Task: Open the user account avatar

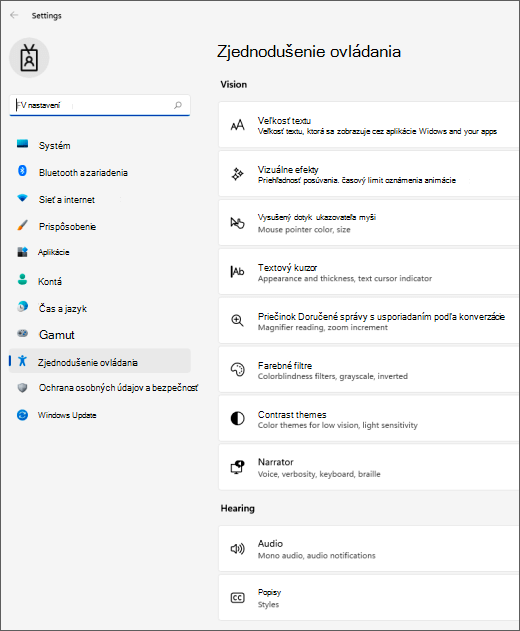Action: pos(29,58)
